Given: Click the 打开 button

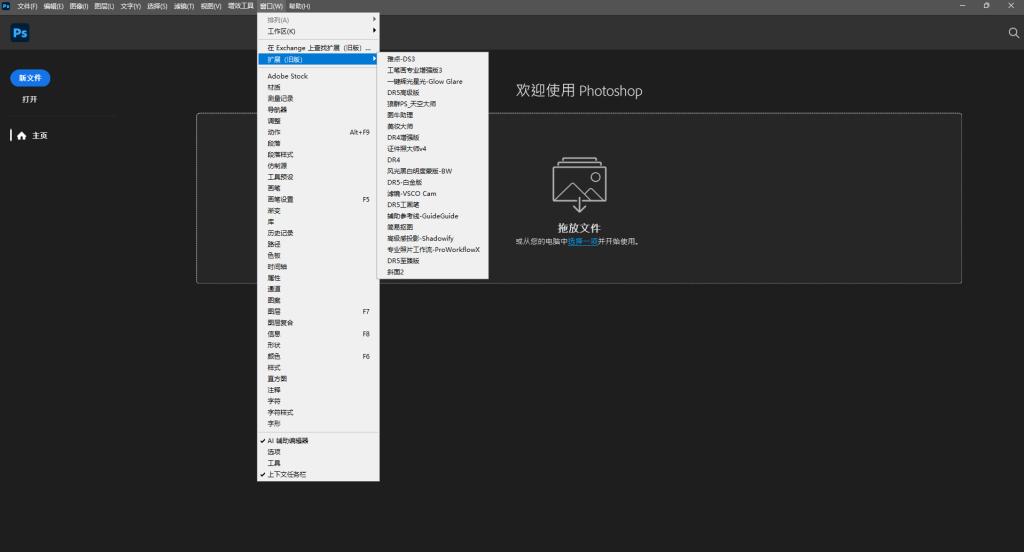Looking at the screenshot, I should [x=29, y=99].
